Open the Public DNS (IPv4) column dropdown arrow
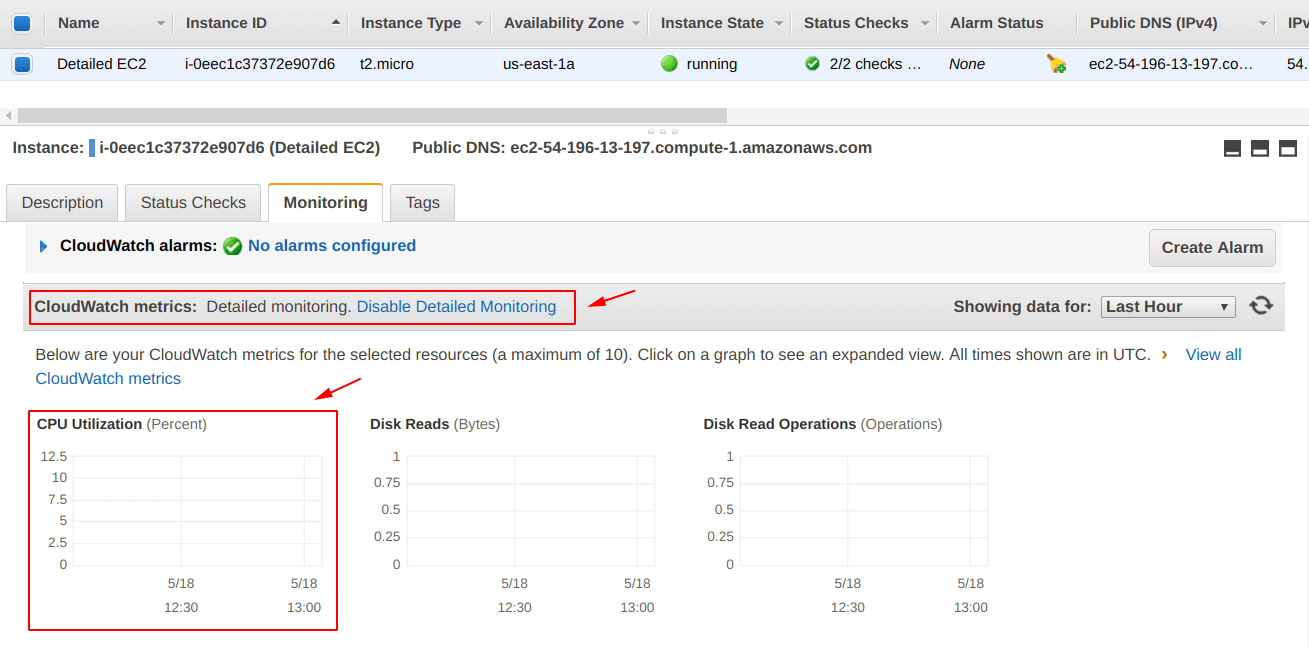This screenshot has width=1309, height=647. pyautogui.click(x=1262, y=23)
